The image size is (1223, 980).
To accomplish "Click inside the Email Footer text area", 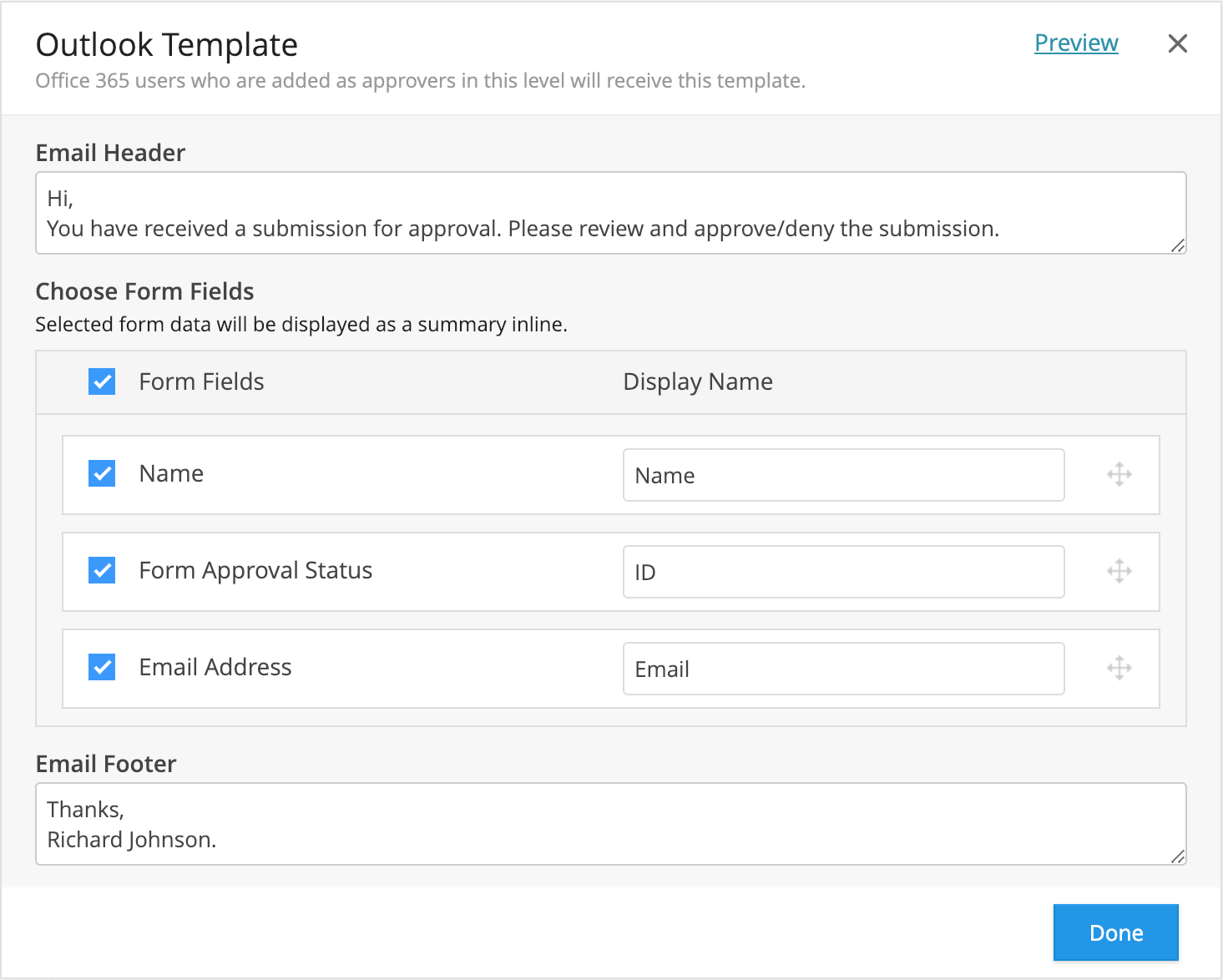I will tap(611, 824).
